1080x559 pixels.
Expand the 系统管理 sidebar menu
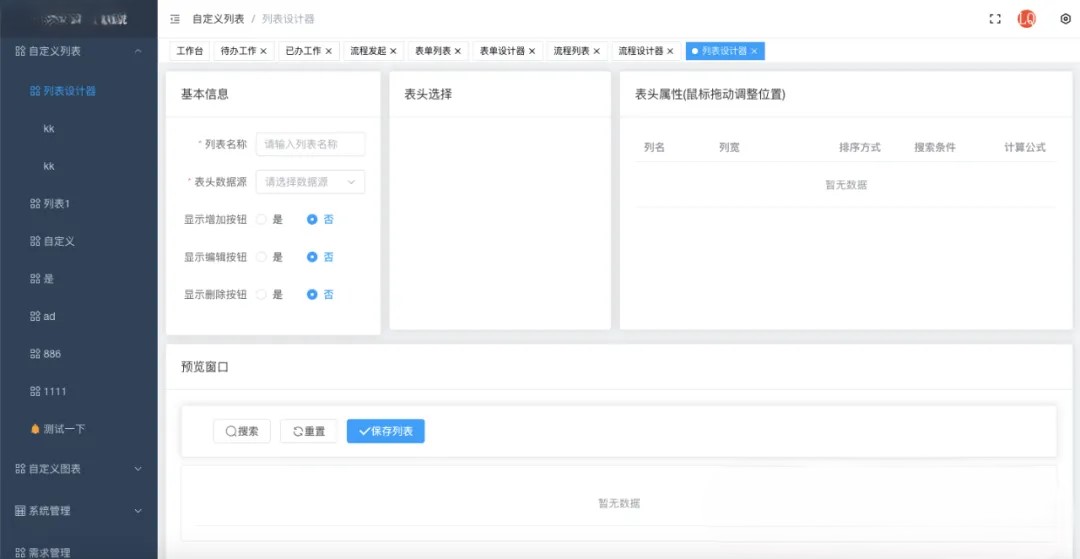click(138, 511)
